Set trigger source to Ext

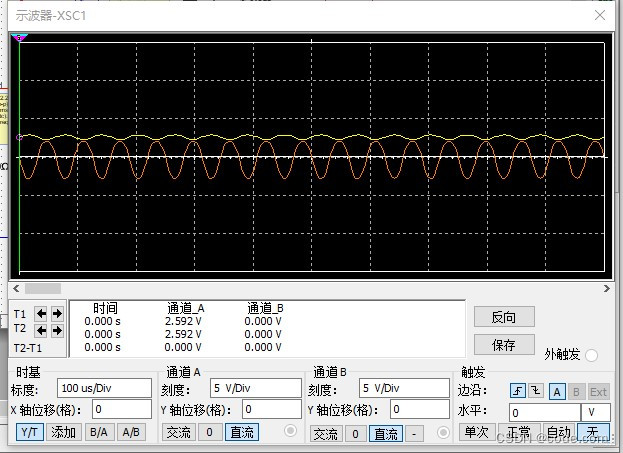click(598, 392)
